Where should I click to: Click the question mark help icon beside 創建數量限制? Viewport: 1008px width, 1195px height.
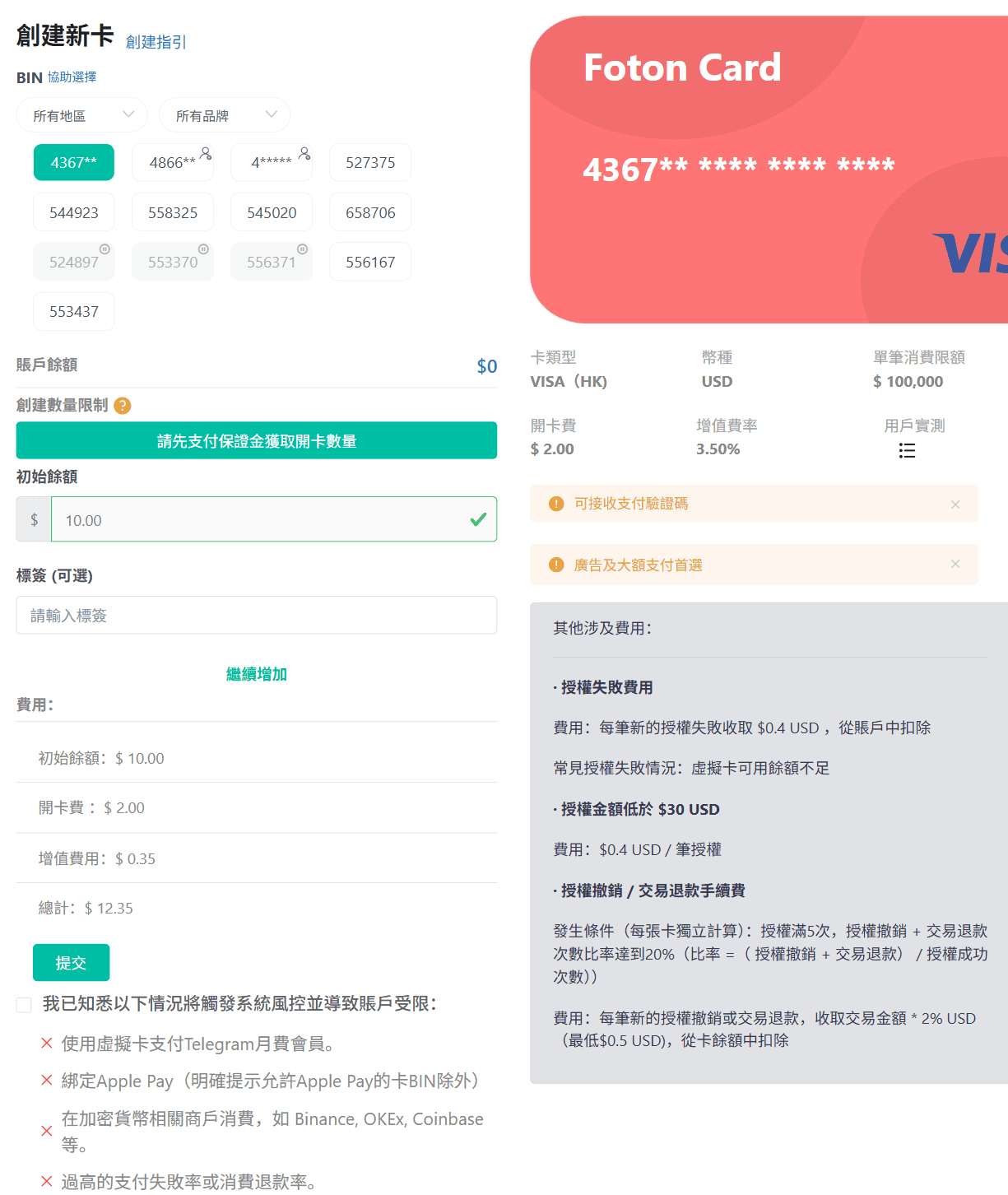(x=123, y=406)
